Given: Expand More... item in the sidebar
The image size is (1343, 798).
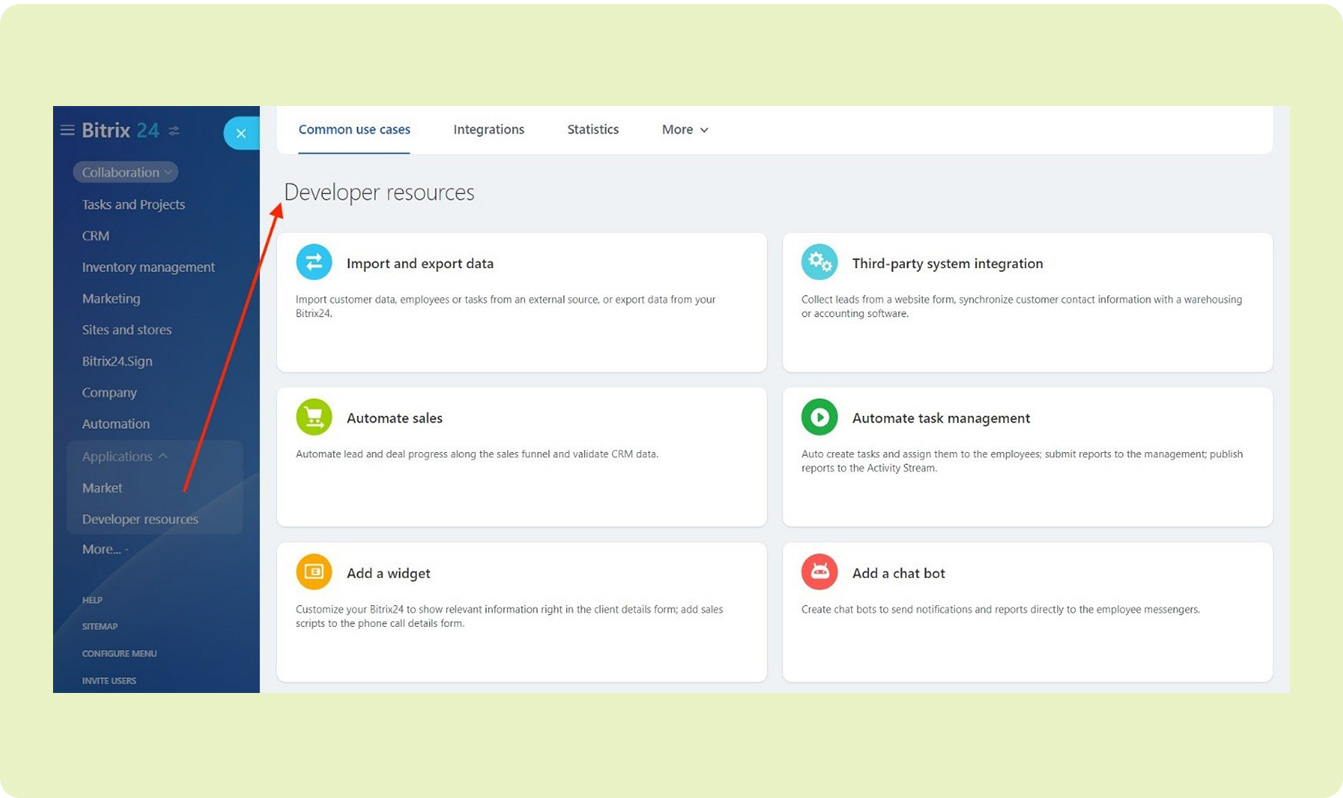Looking at the screenshot, I should (102, 549).
